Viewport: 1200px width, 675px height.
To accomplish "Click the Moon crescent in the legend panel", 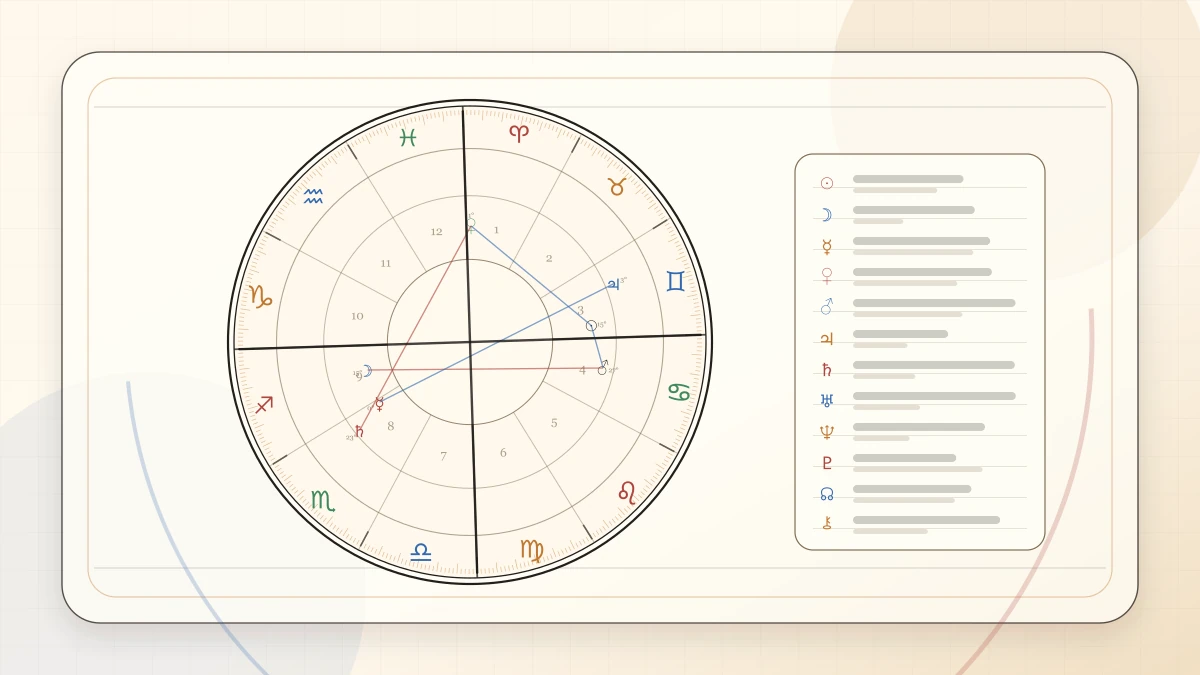I will click(827, 214).
